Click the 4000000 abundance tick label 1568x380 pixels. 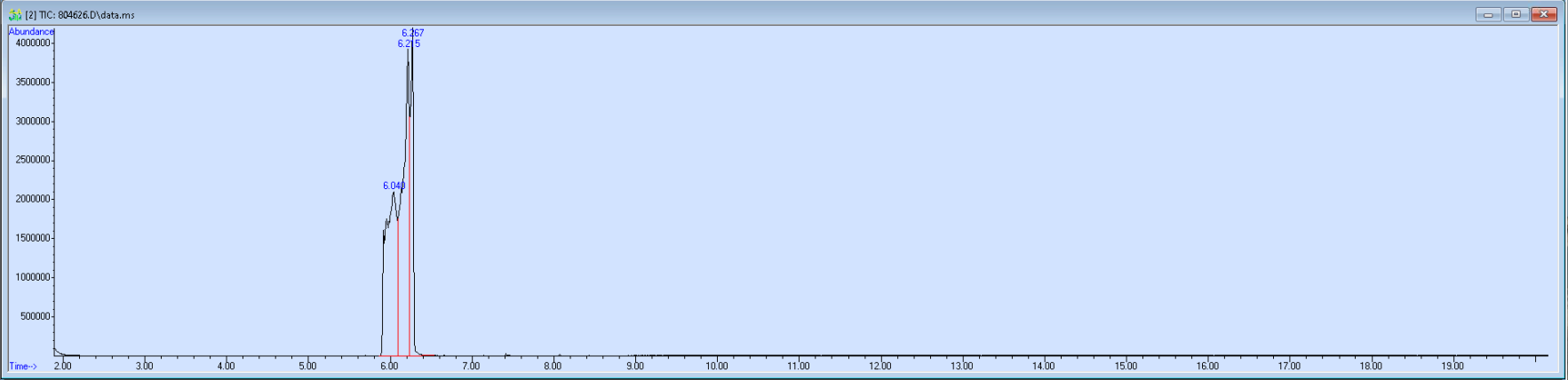33,43
